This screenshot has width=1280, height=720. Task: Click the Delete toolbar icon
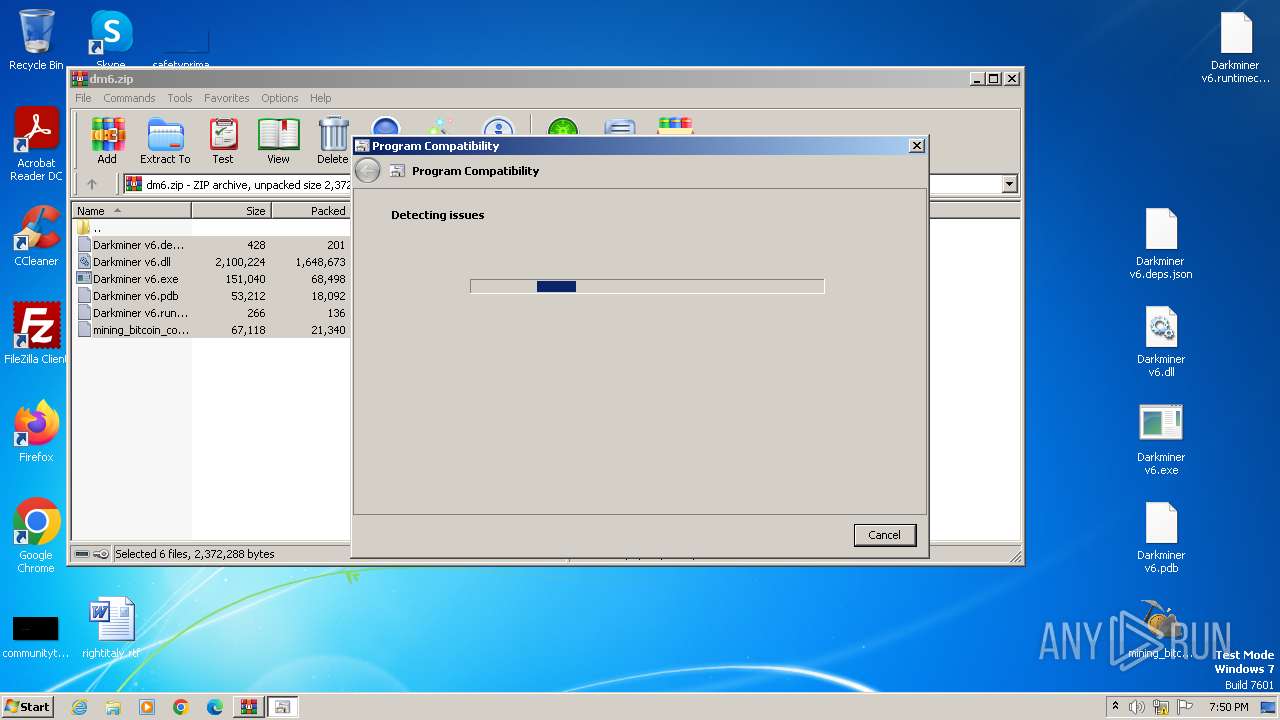[333, 141]
